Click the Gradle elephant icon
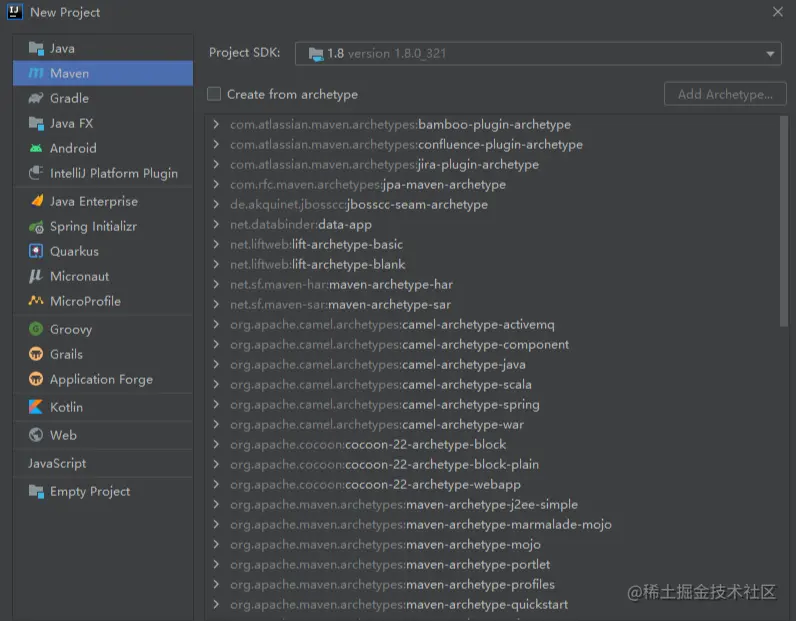796x621 pixels. pos(36,98)
